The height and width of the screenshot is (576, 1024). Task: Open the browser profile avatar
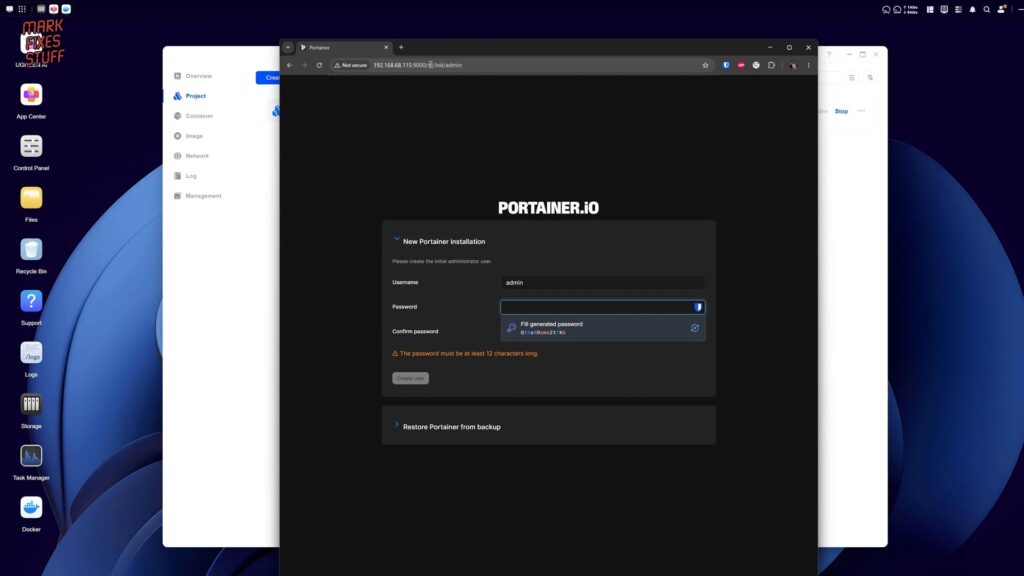[793, 65]
